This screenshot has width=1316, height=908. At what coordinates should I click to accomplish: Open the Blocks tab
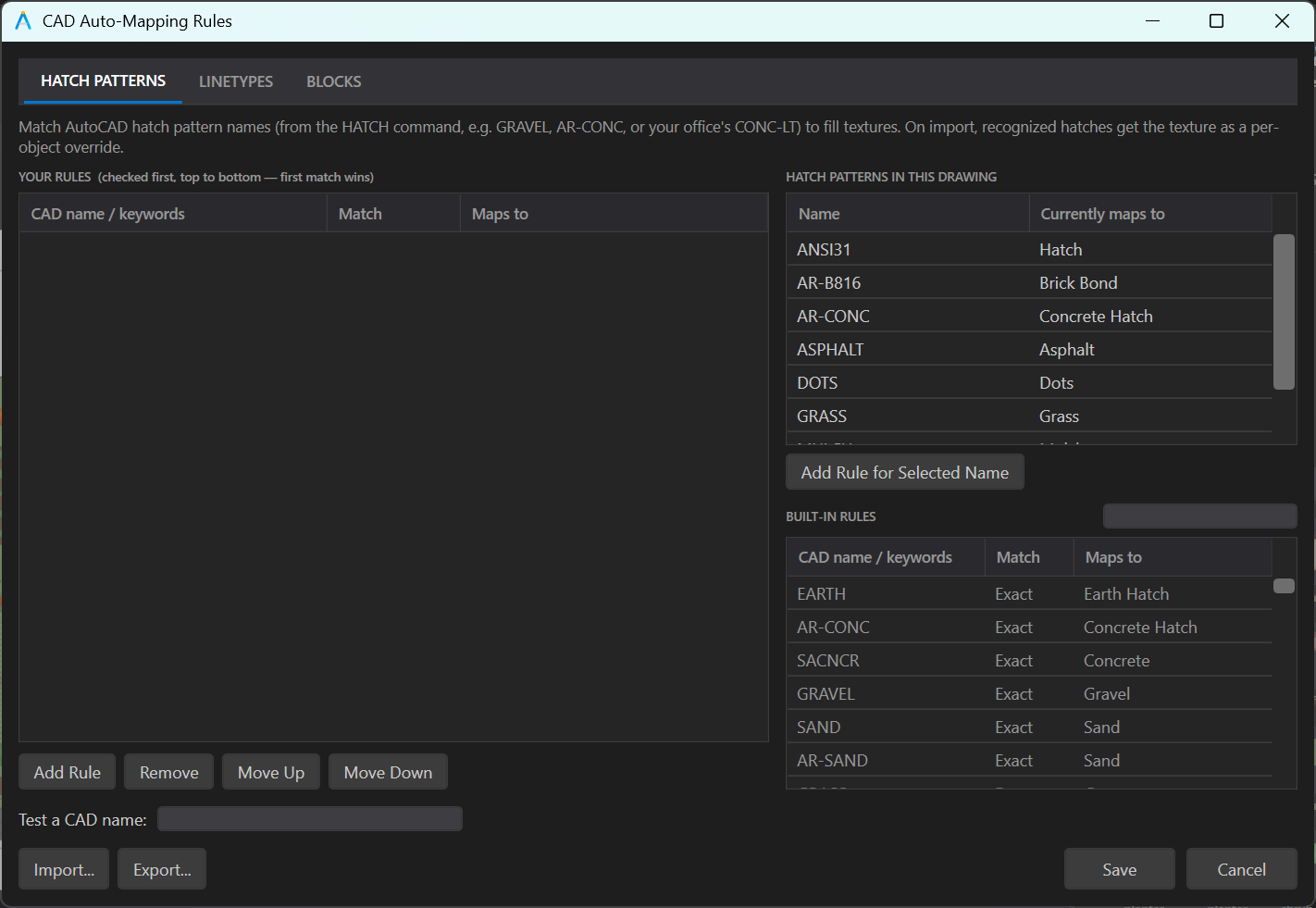(334, 81)
